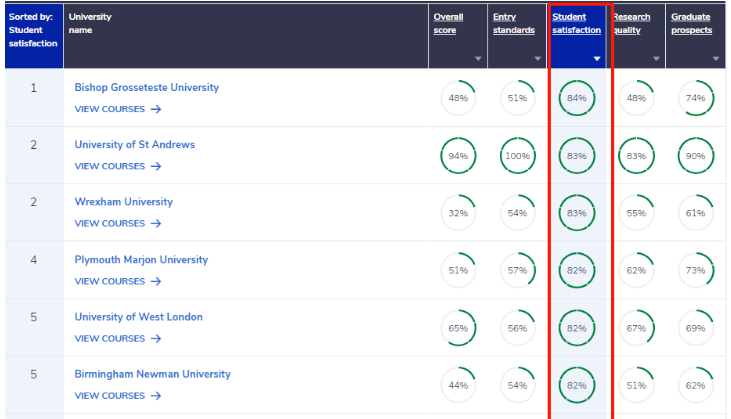This screenshot has height=419, width=731.
Task: Click Birmingham Newman 54% entry standards circle
Action: pos(517,385)
